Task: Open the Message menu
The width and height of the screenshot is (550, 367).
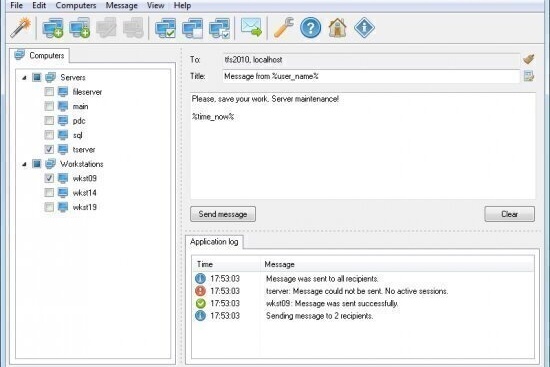Action: click(121, 6)
